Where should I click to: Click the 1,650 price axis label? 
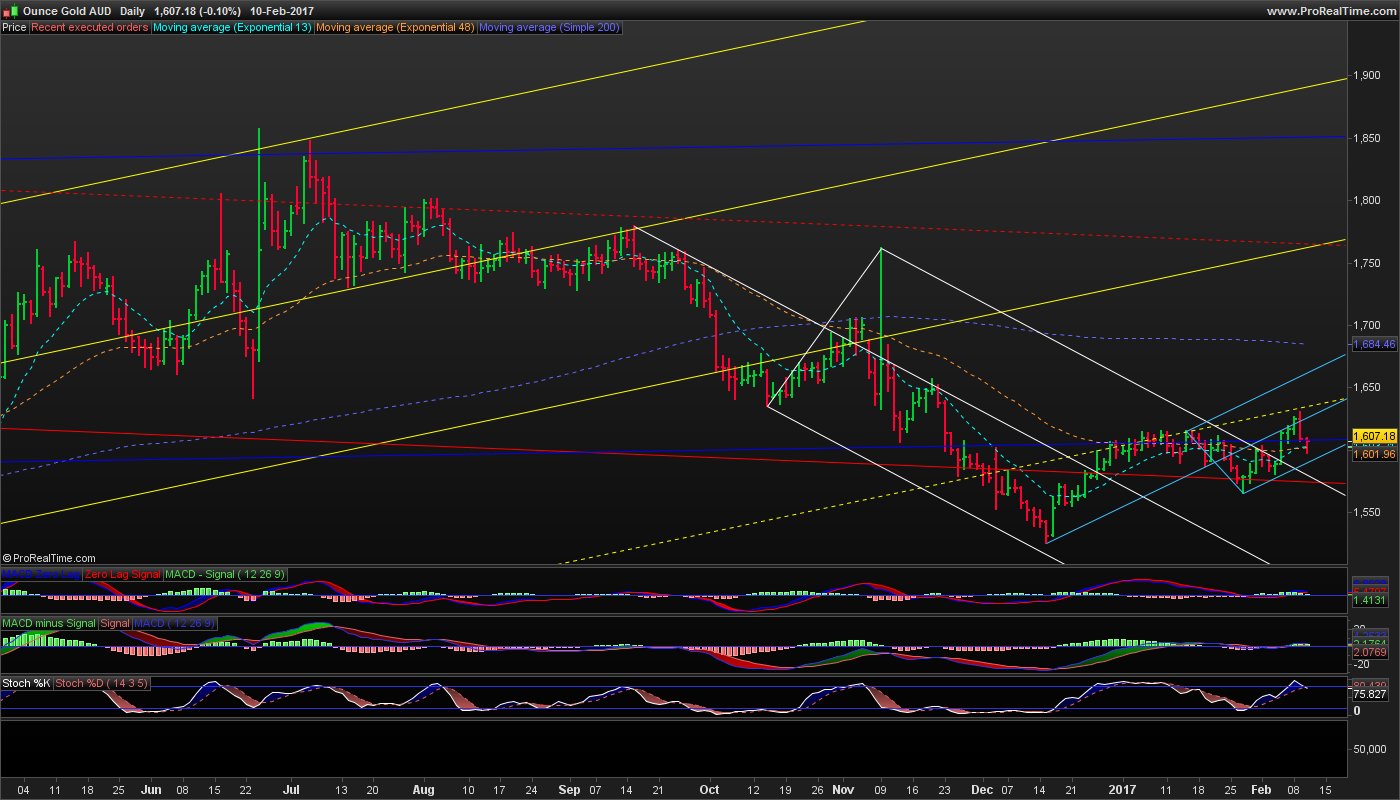pos(1369,387)
